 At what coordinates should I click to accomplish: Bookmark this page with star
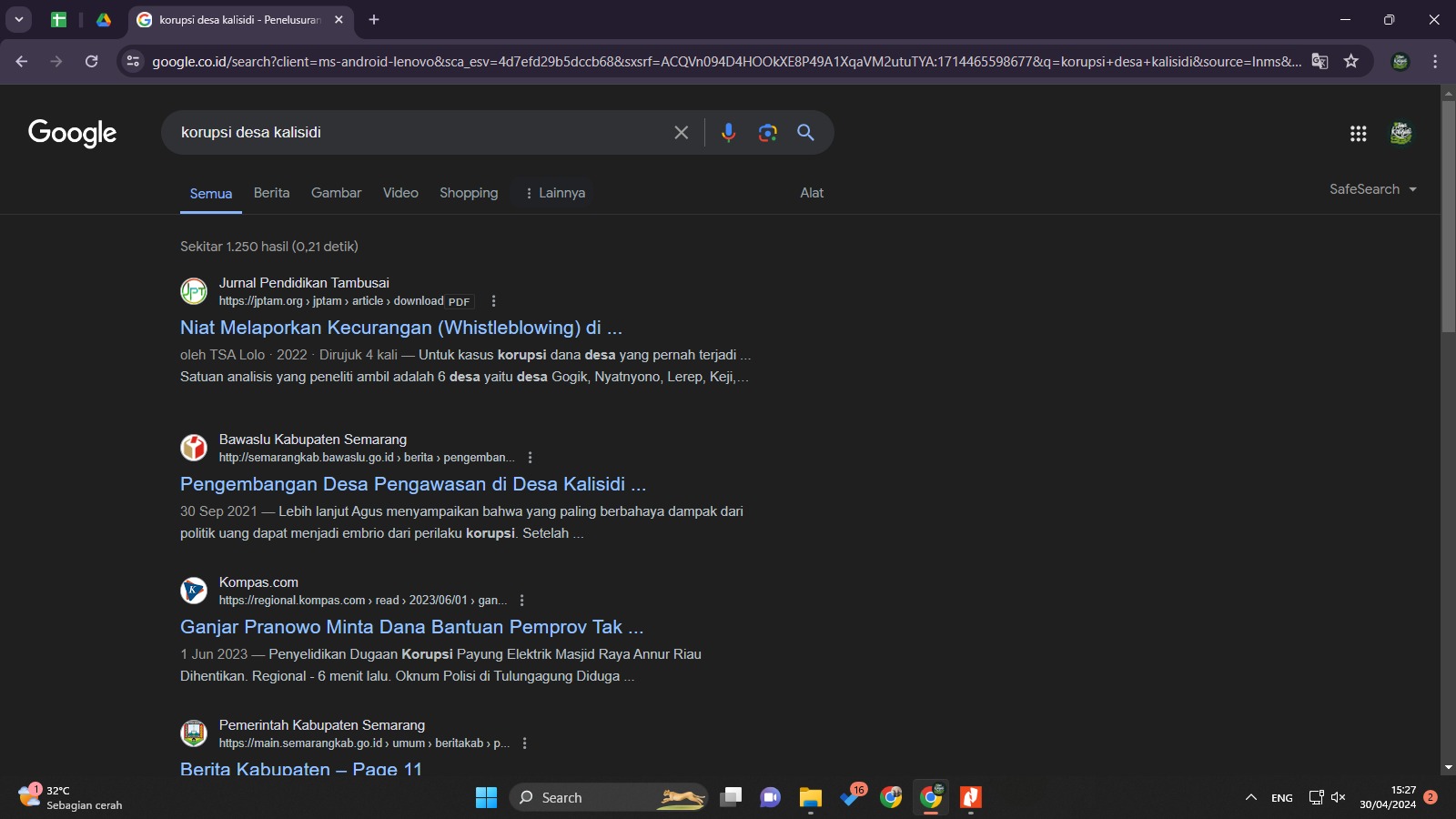coord(1351,61)
